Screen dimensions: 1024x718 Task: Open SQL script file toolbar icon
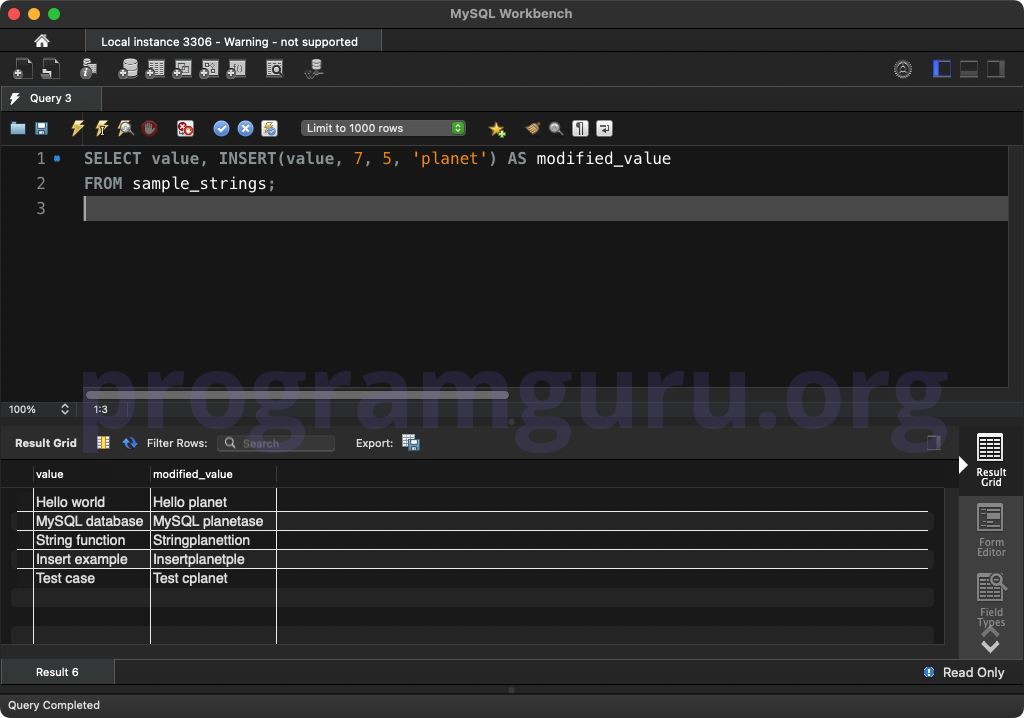click(x=51, y=69)
